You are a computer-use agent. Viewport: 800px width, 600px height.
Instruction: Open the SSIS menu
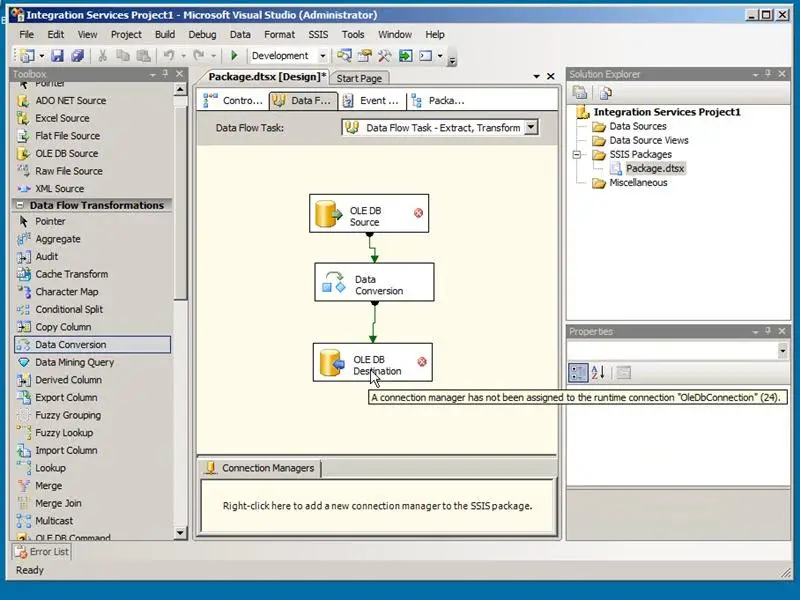[318, 33]
